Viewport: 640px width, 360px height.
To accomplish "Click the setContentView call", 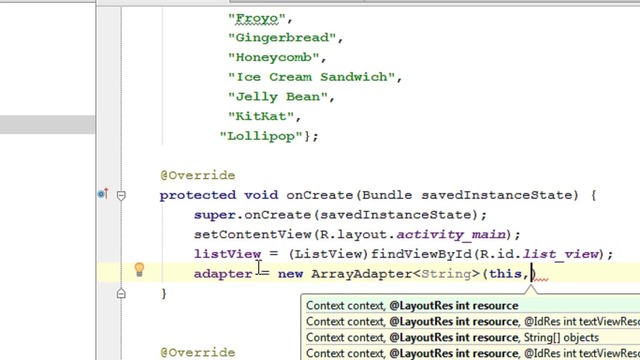I will [252, 234].
